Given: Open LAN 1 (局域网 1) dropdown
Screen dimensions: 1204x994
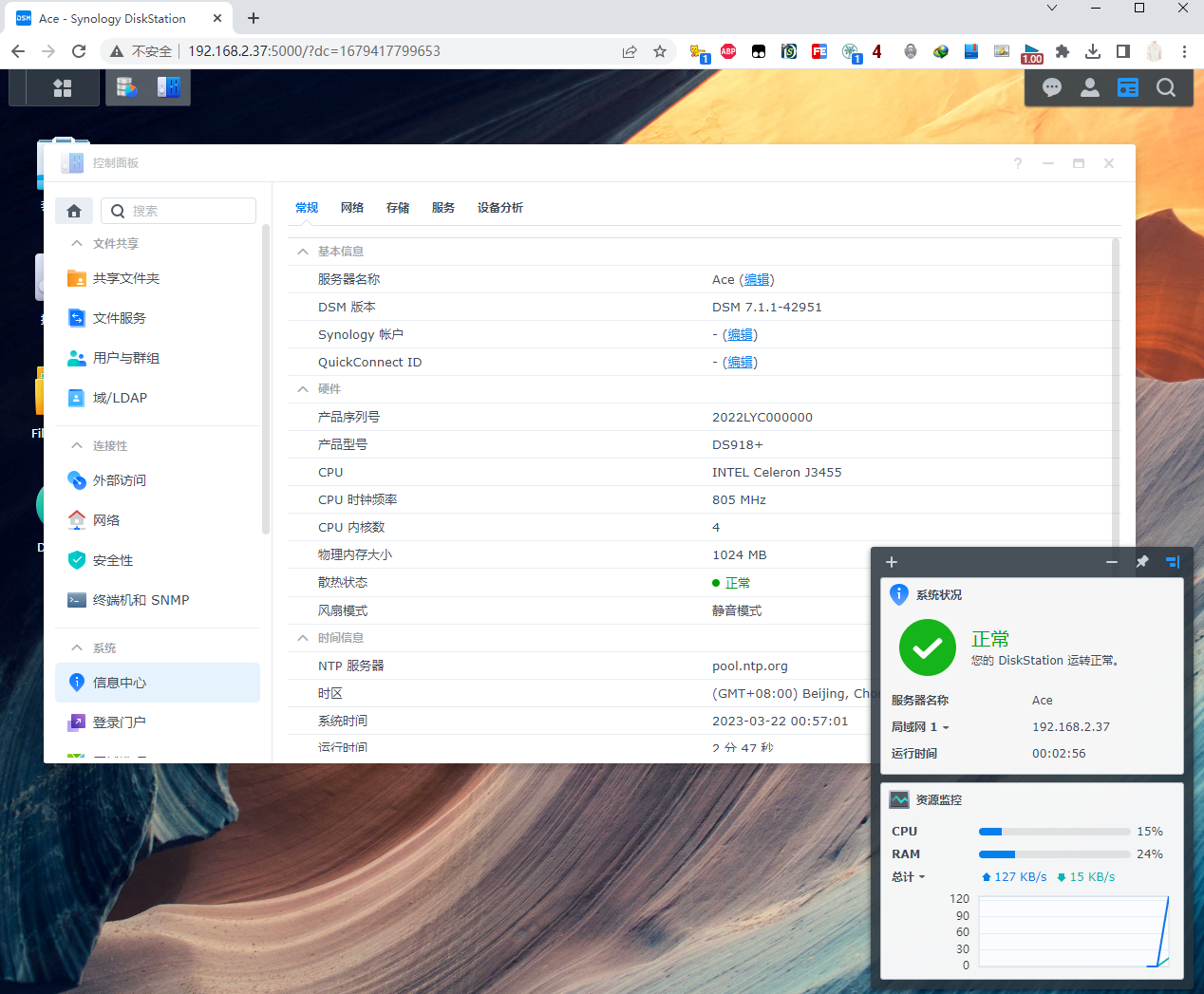Looking at the screenshot, I should pos(920,726).
